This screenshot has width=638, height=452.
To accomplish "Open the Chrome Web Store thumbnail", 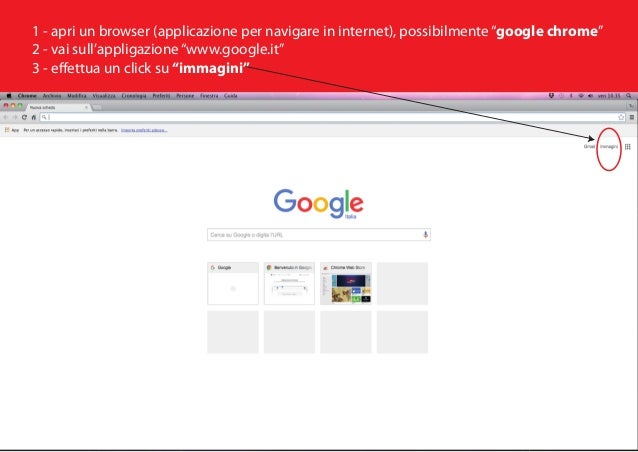I will pos(346,284).
